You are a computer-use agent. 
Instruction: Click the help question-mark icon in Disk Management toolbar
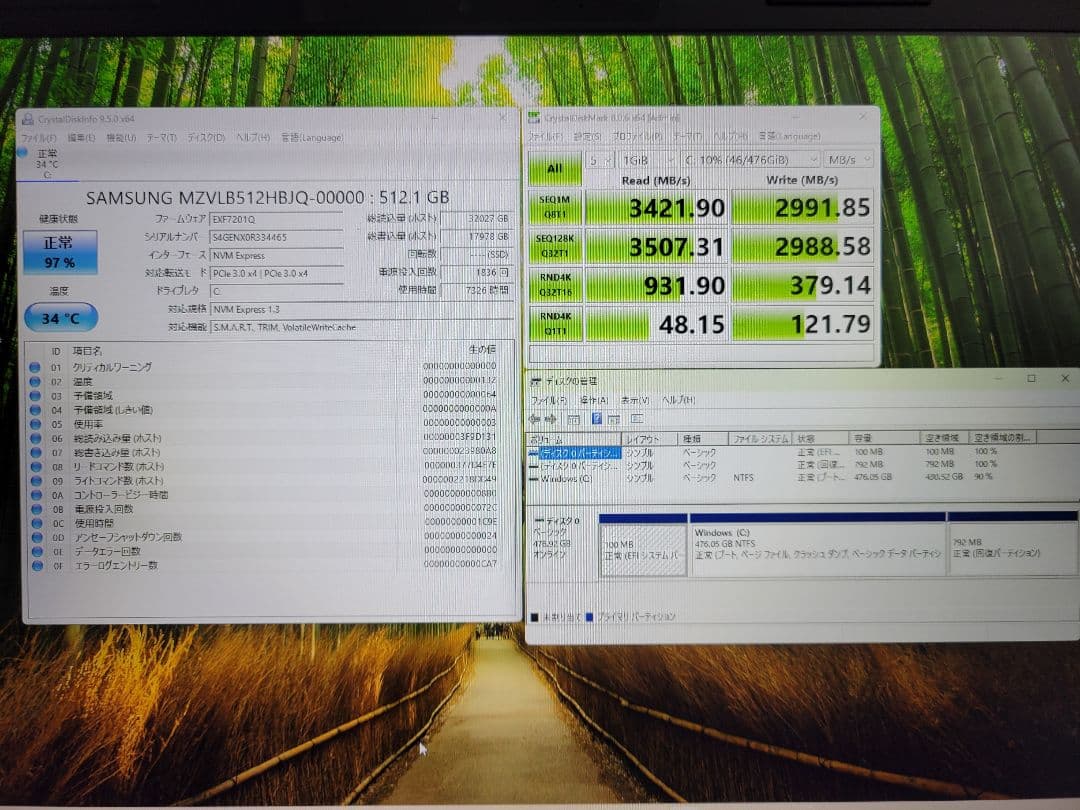(596, 418)
